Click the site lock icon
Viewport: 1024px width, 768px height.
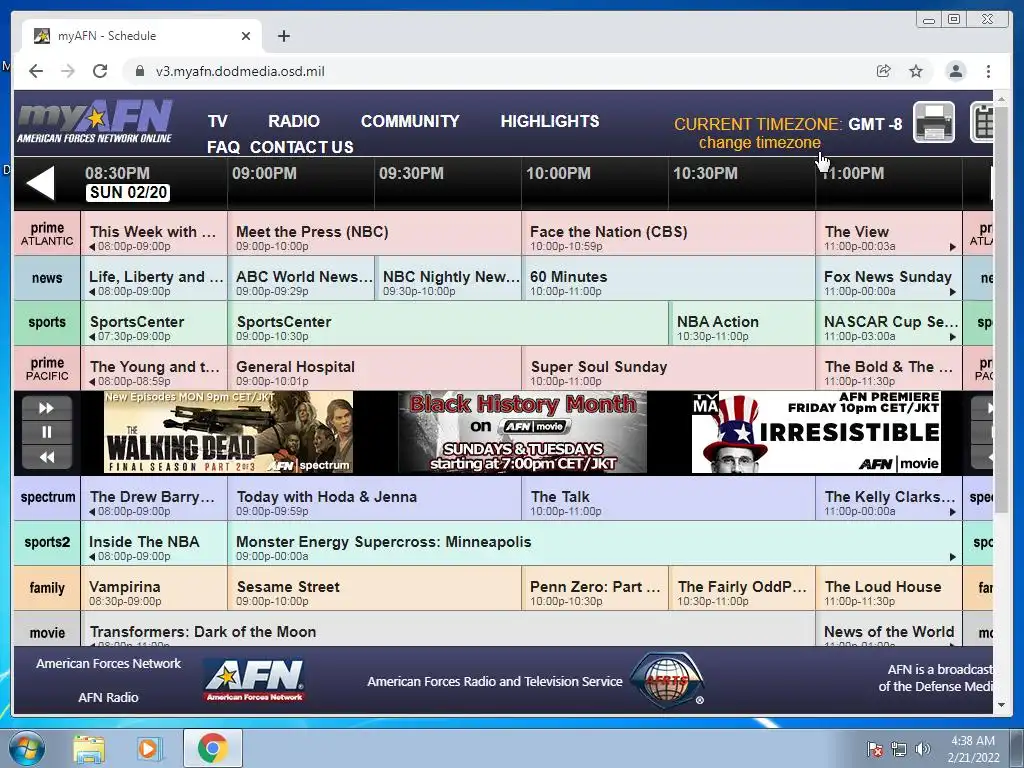tap(140, 71)
